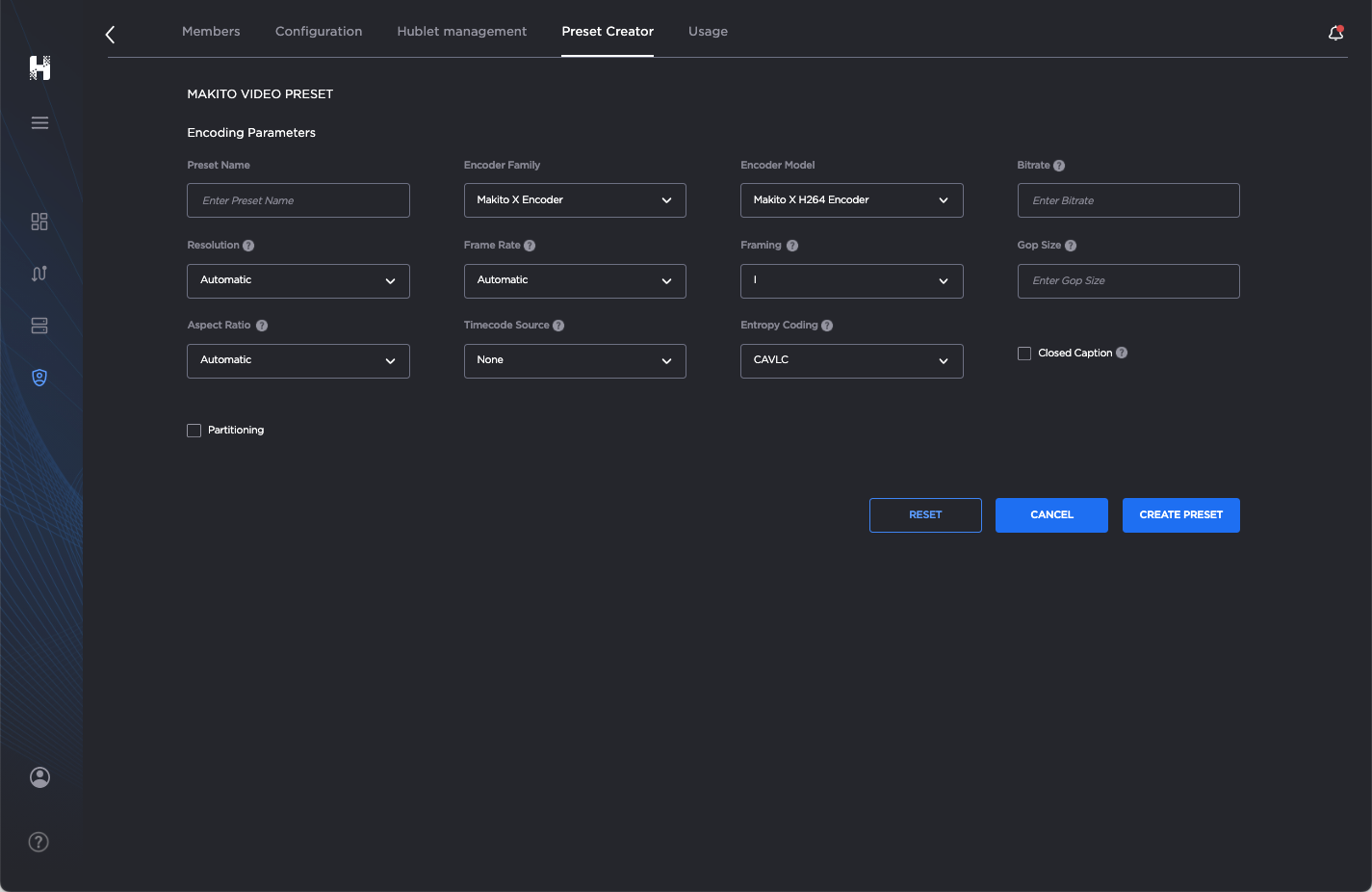Click the help question mark icon
This screenshot has width=1372, height=892.
coord(39,841)
